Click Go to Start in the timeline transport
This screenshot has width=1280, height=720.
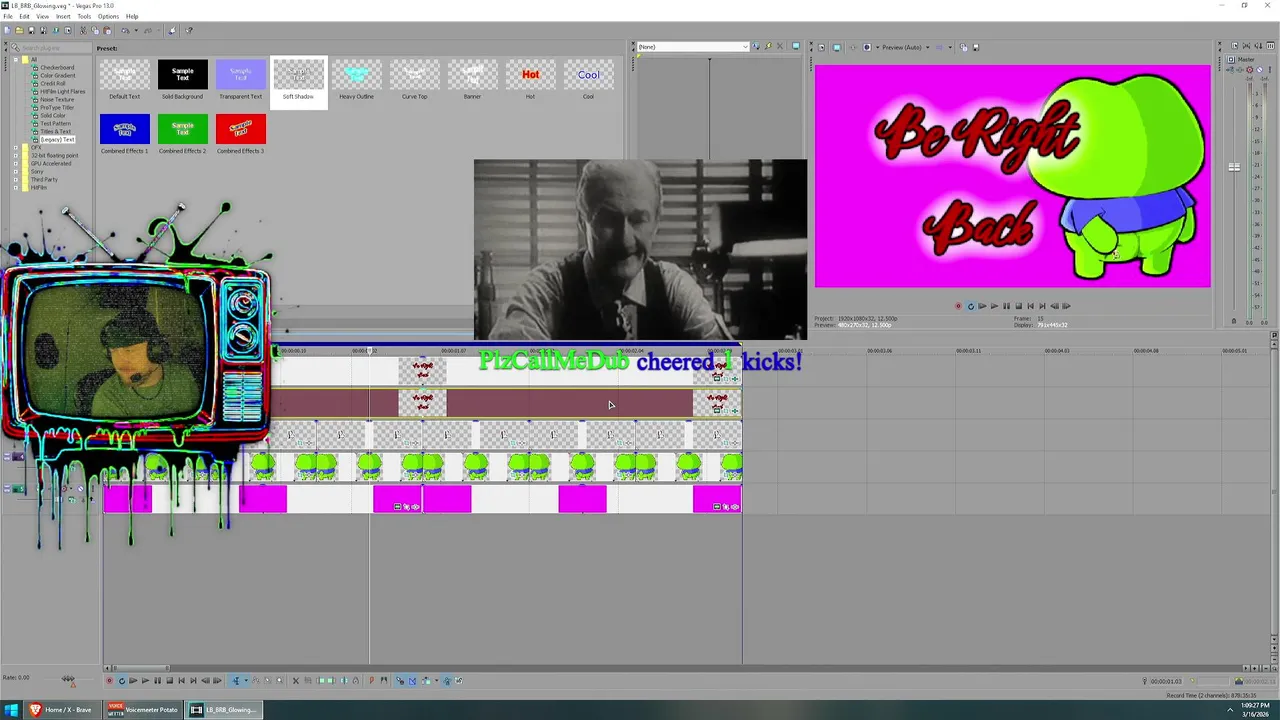click(x=181, y=681)
